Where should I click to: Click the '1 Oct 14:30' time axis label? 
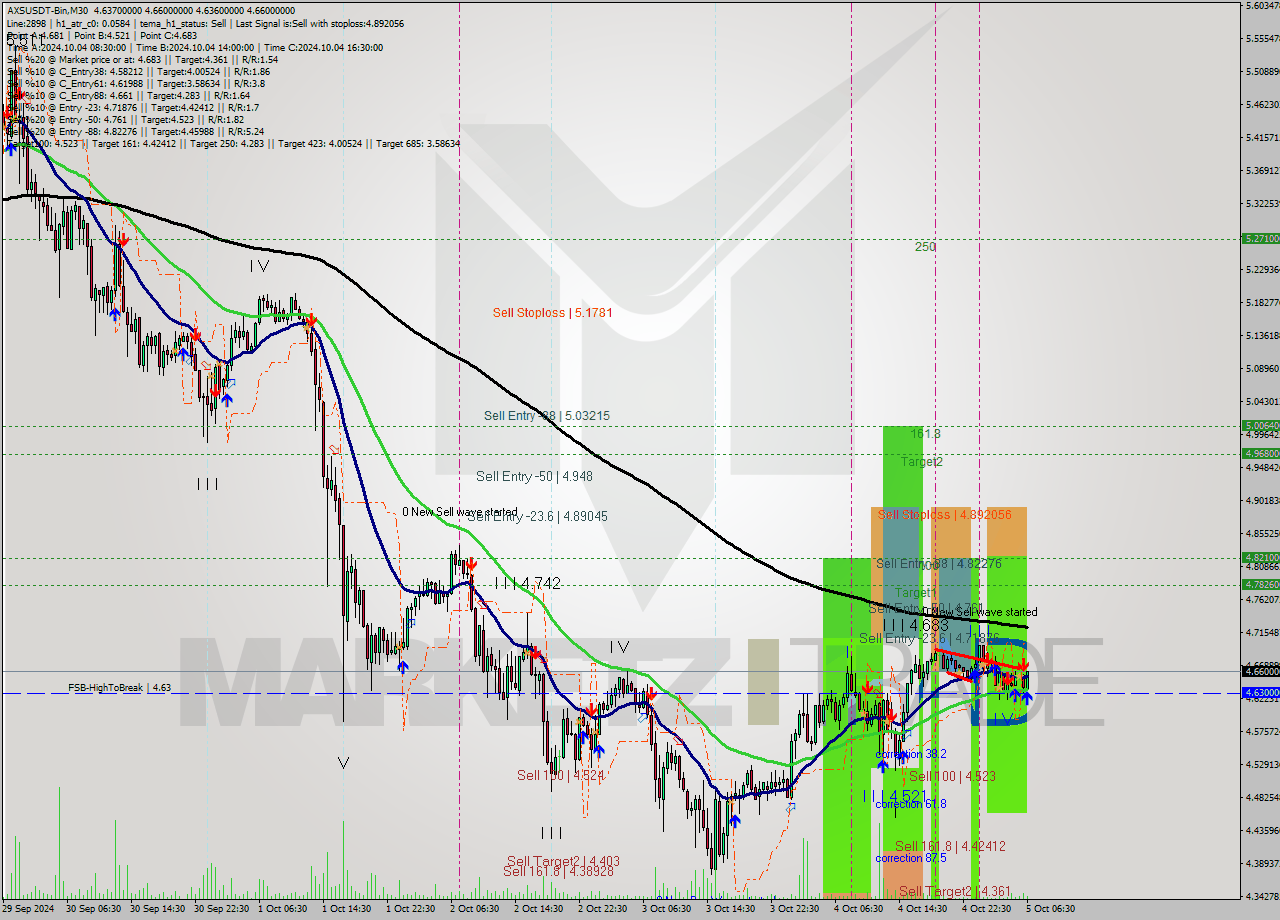[345, 909]
